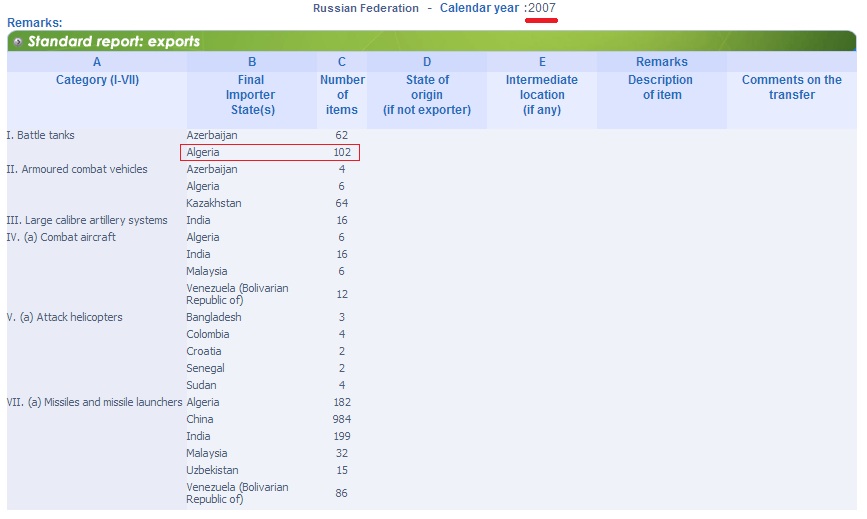Select the Category (I-VII) column header
Viewport: 867px width, 519px height.
pyautogui.click(x=97, y=80)
